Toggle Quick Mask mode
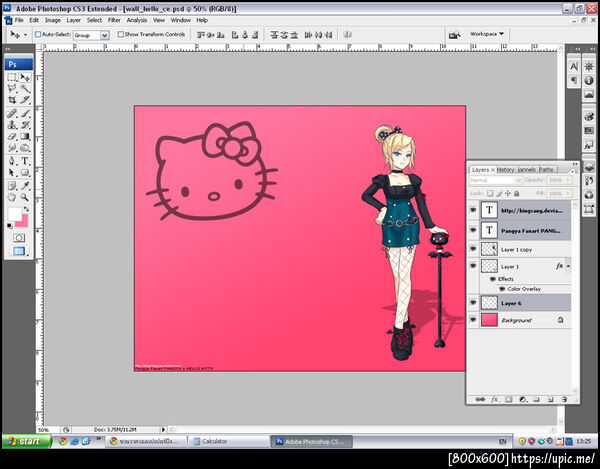 [19, 238]
